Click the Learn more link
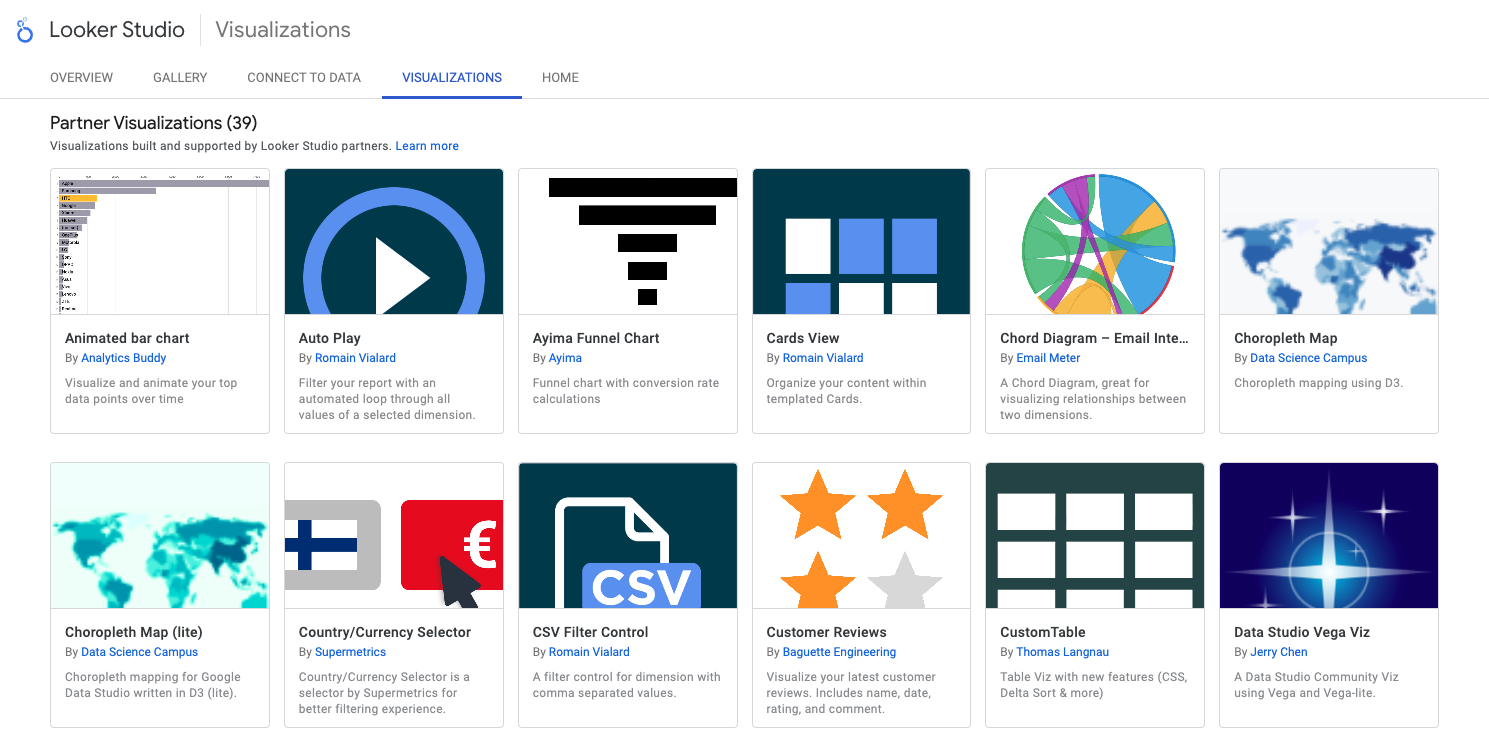 pos(427,145)
